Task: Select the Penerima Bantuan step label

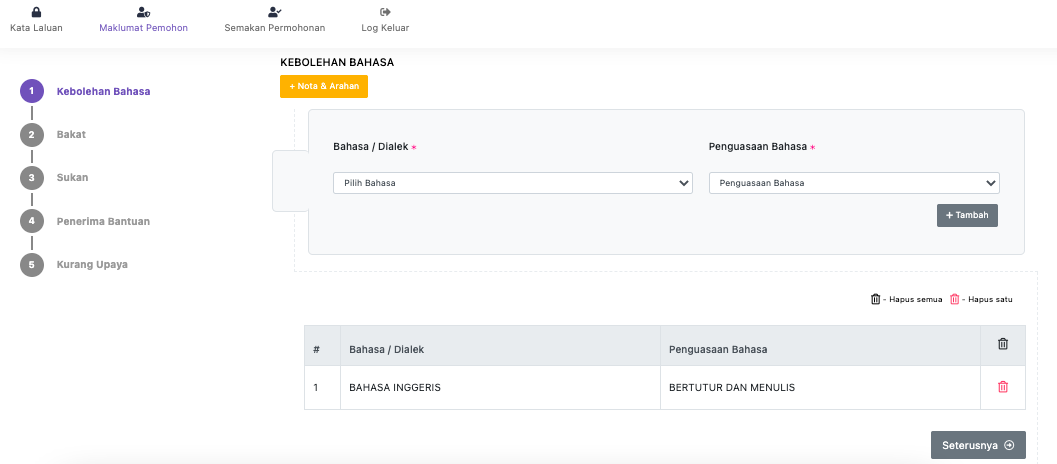Action: click(x=103, y=221)
